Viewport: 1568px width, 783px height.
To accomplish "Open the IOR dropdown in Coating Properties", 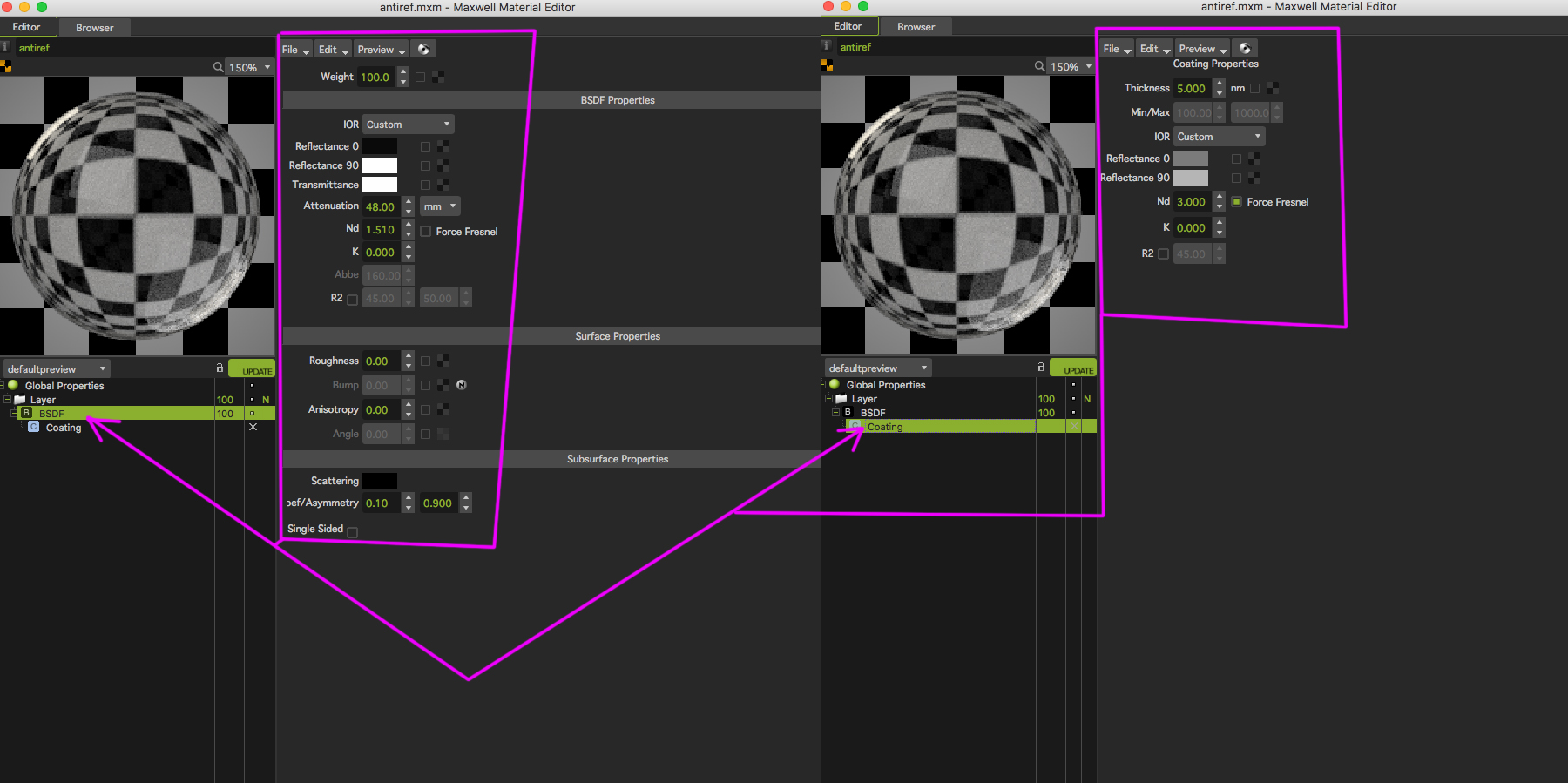I will [x=1219, y=137].
